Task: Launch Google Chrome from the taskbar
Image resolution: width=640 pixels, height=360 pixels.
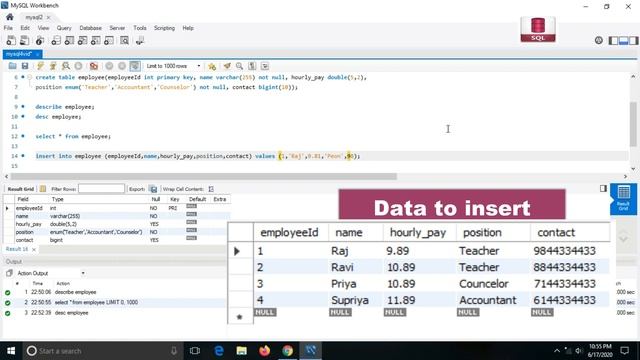Action: click(288, 351)
